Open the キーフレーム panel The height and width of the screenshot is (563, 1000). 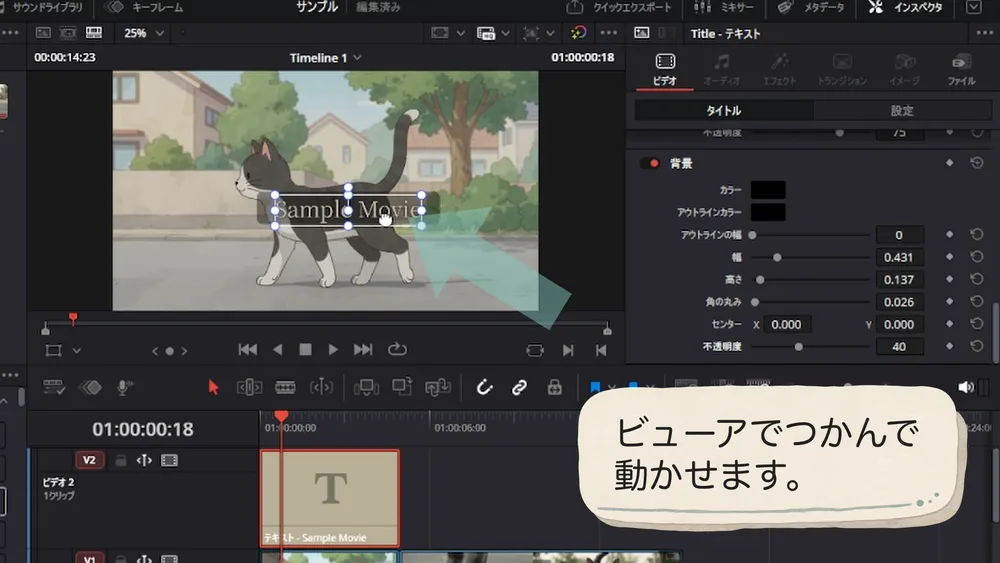144,8
